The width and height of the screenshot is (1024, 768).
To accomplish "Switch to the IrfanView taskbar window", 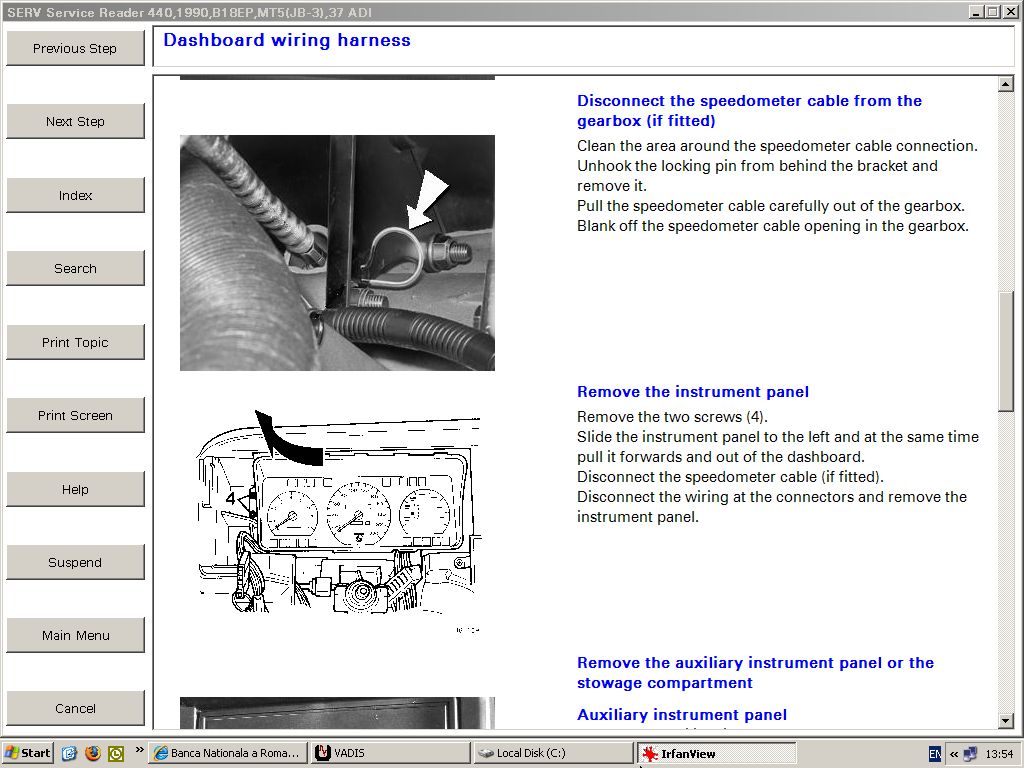I will [716, 753].
